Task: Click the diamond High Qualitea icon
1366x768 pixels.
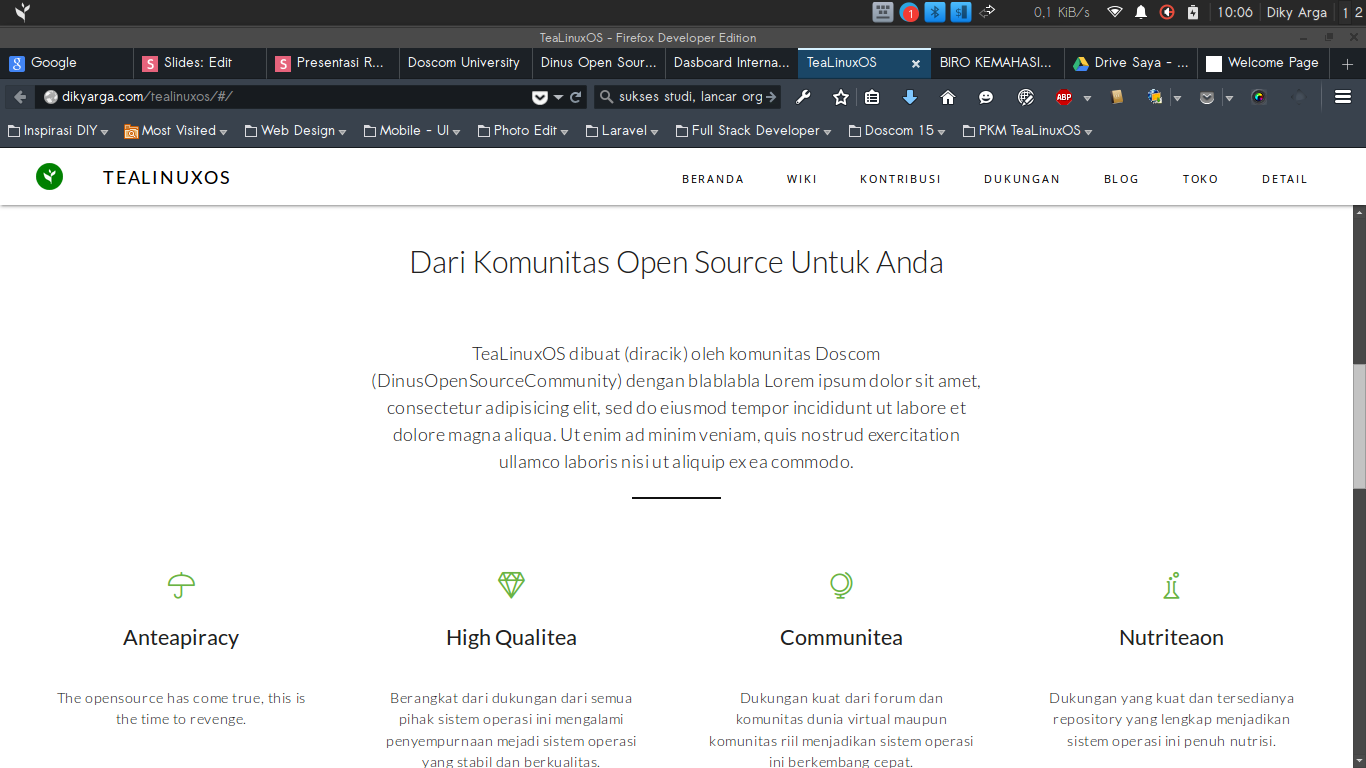Action: point(511,585)
